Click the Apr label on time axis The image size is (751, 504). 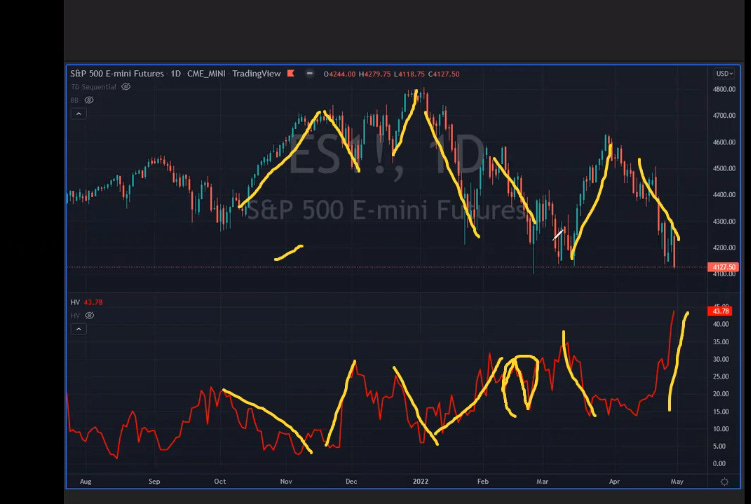(x=614, y=481)
